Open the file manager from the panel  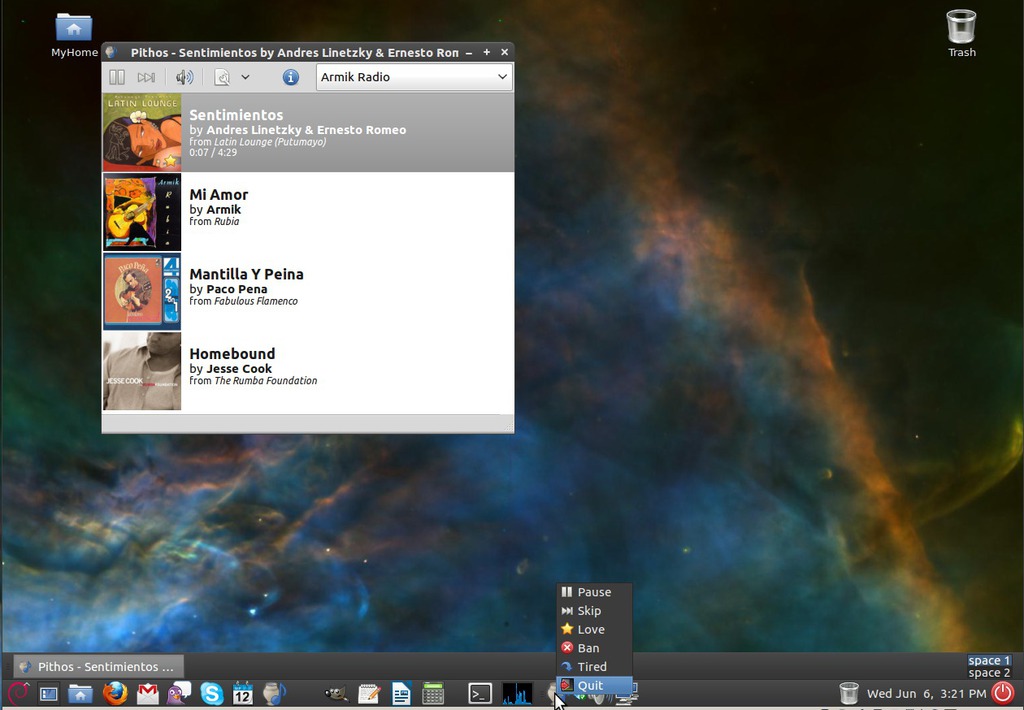coord(80,694)
